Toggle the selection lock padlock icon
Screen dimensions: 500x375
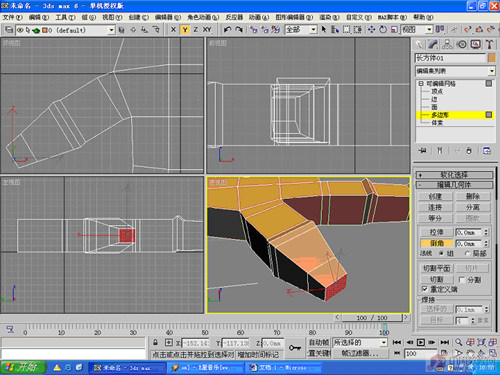coord(156,342)
